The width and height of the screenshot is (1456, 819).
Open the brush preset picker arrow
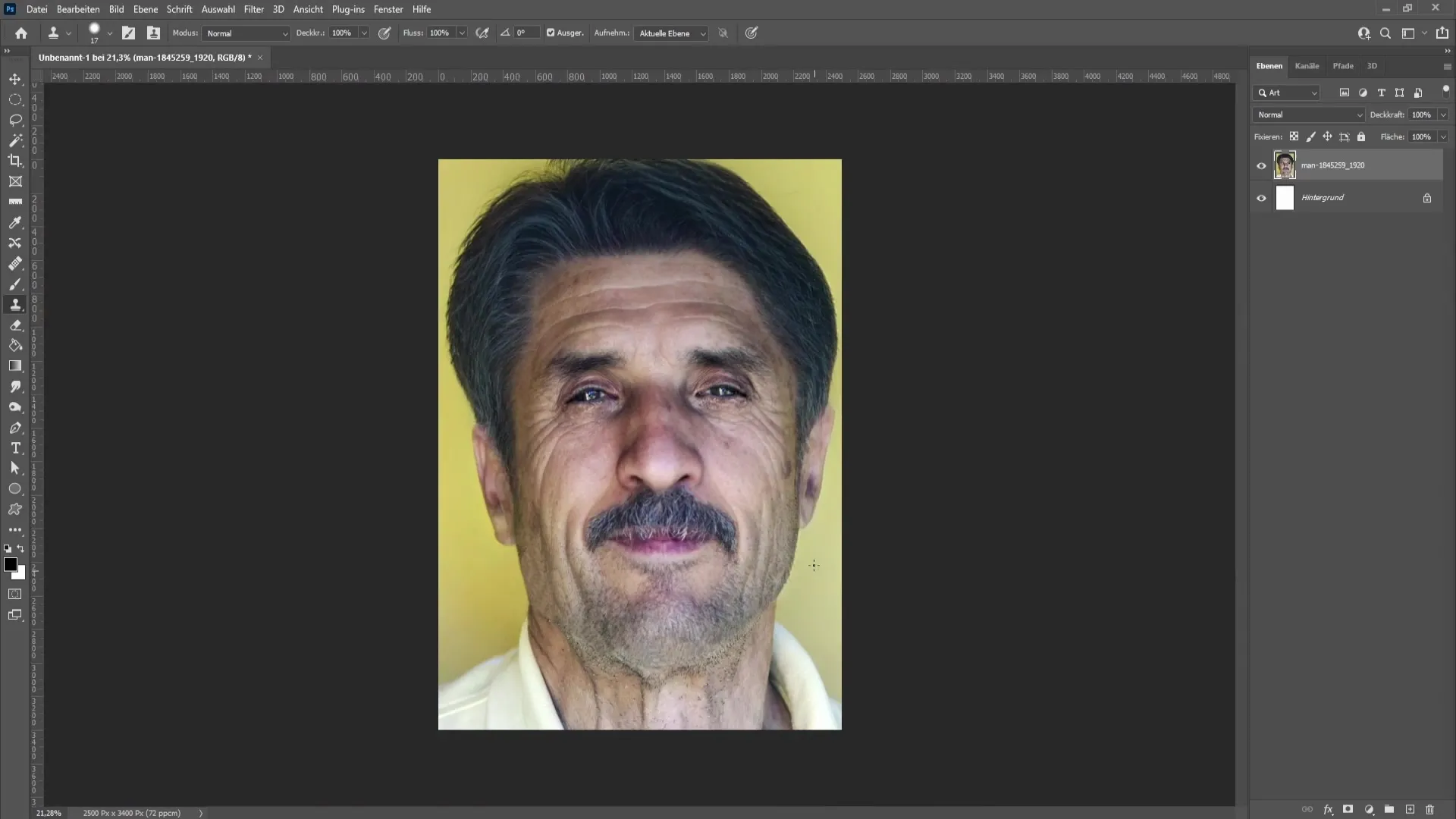pyautogui.click(x=110, y=33)
